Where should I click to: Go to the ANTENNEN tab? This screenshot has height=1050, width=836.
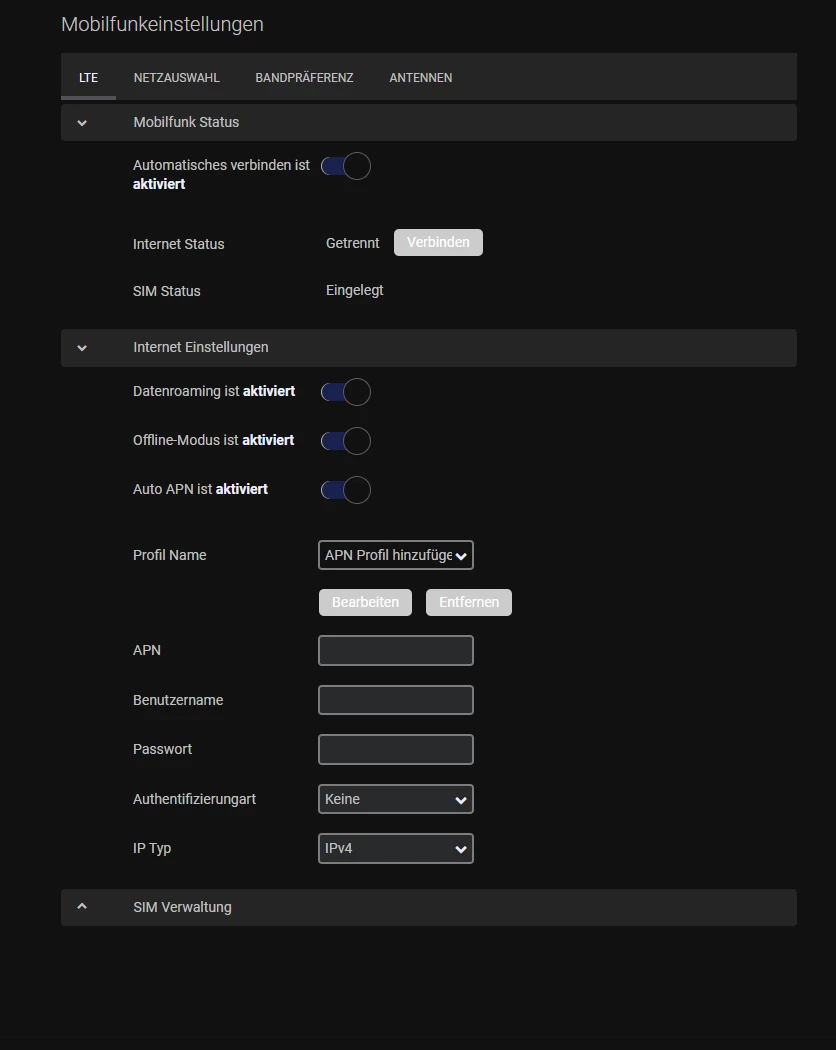click(420, 78)
